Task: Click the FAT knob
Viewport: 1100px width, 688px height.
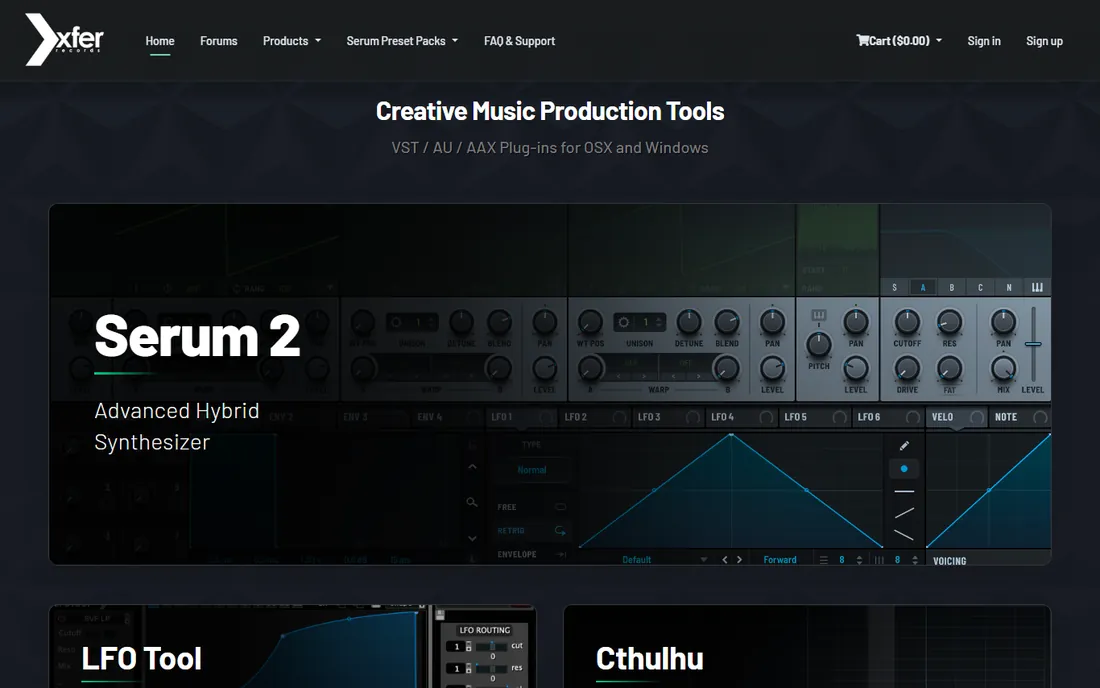Action: tap(949, 368)
